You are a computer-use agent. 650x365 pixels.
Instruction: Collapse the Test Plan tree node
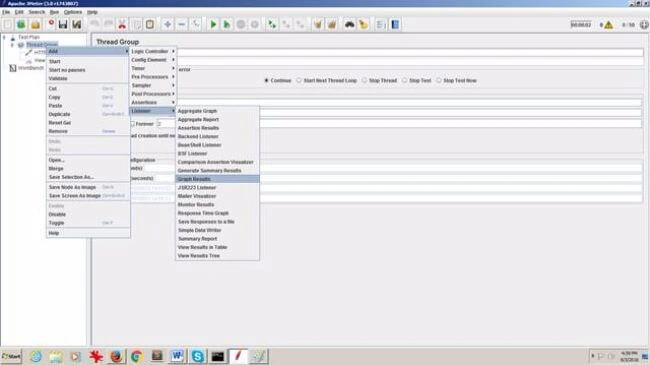point(4,37)
